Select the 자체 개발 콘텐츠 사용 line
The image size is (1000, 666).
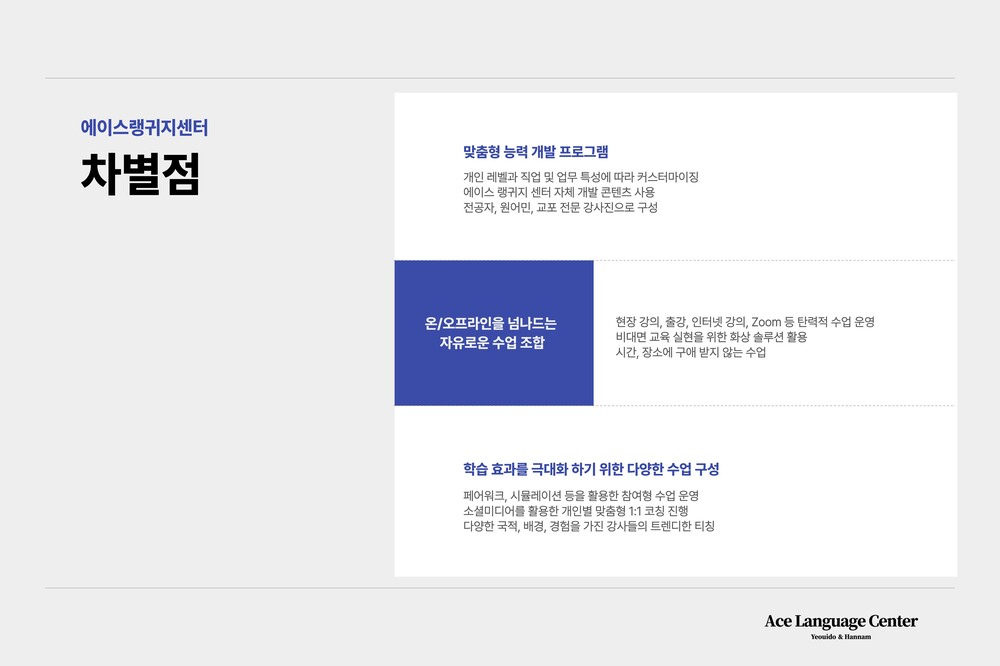(559, 192)
